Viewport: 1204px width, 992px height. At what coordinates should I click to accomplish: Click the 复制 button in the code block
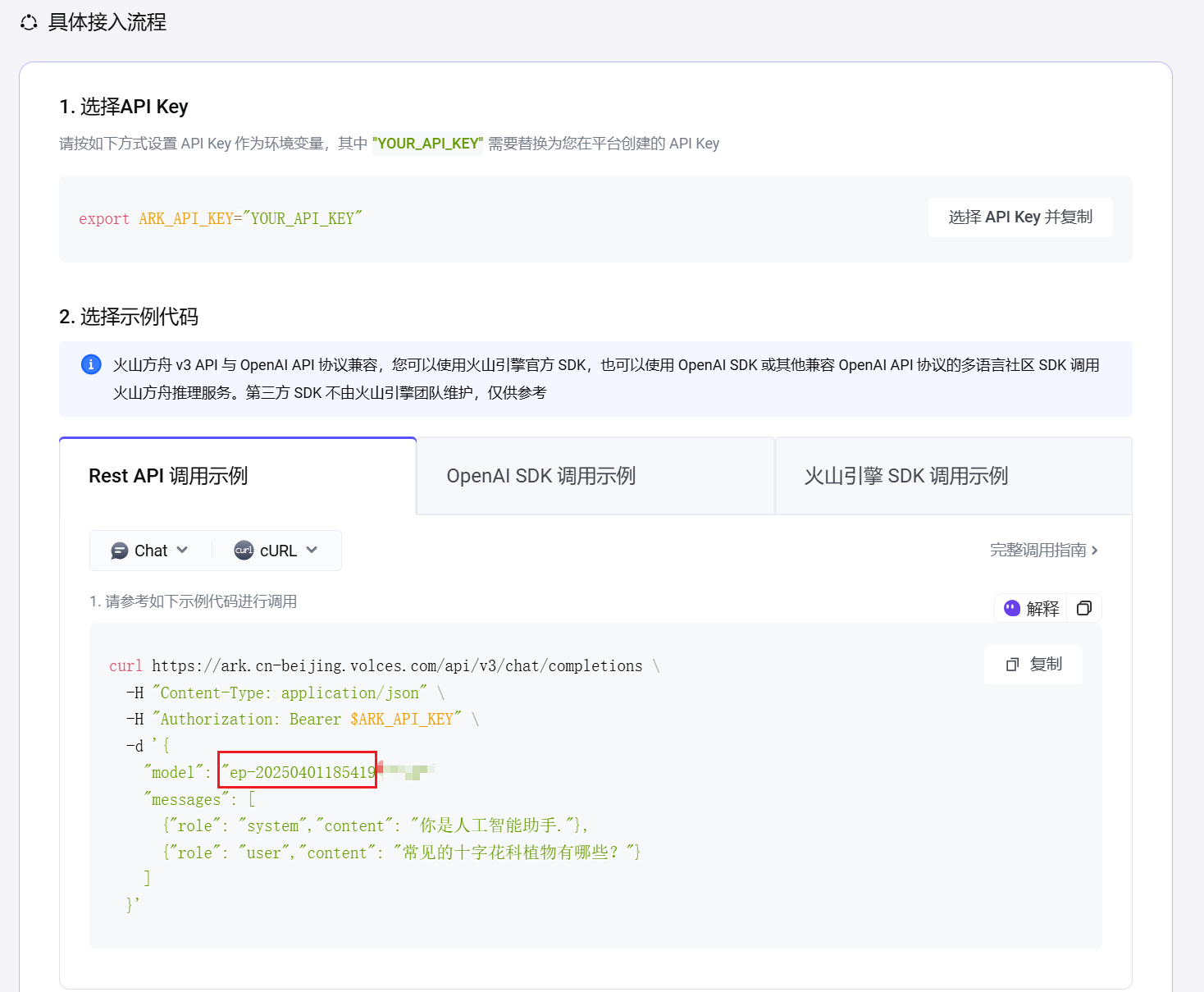pos(1033,665)
